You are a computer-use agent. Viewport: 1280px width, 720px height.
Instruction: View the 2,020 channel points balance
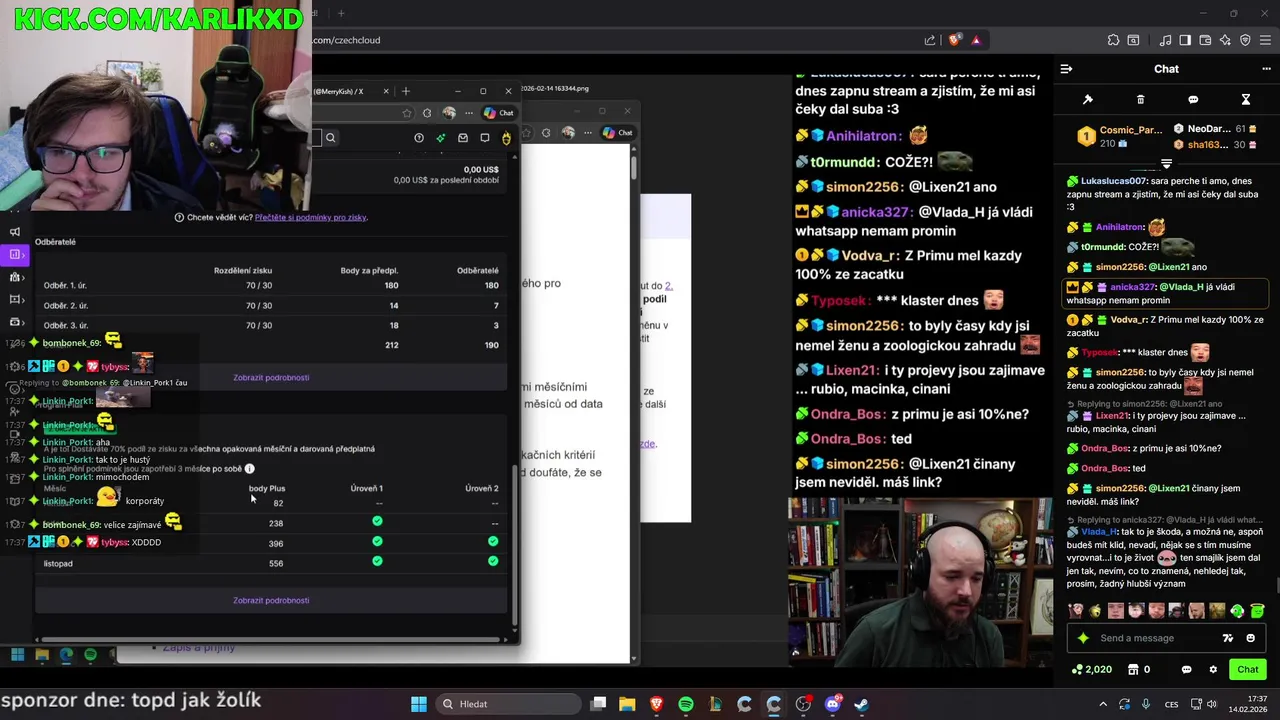(1092, 669)
